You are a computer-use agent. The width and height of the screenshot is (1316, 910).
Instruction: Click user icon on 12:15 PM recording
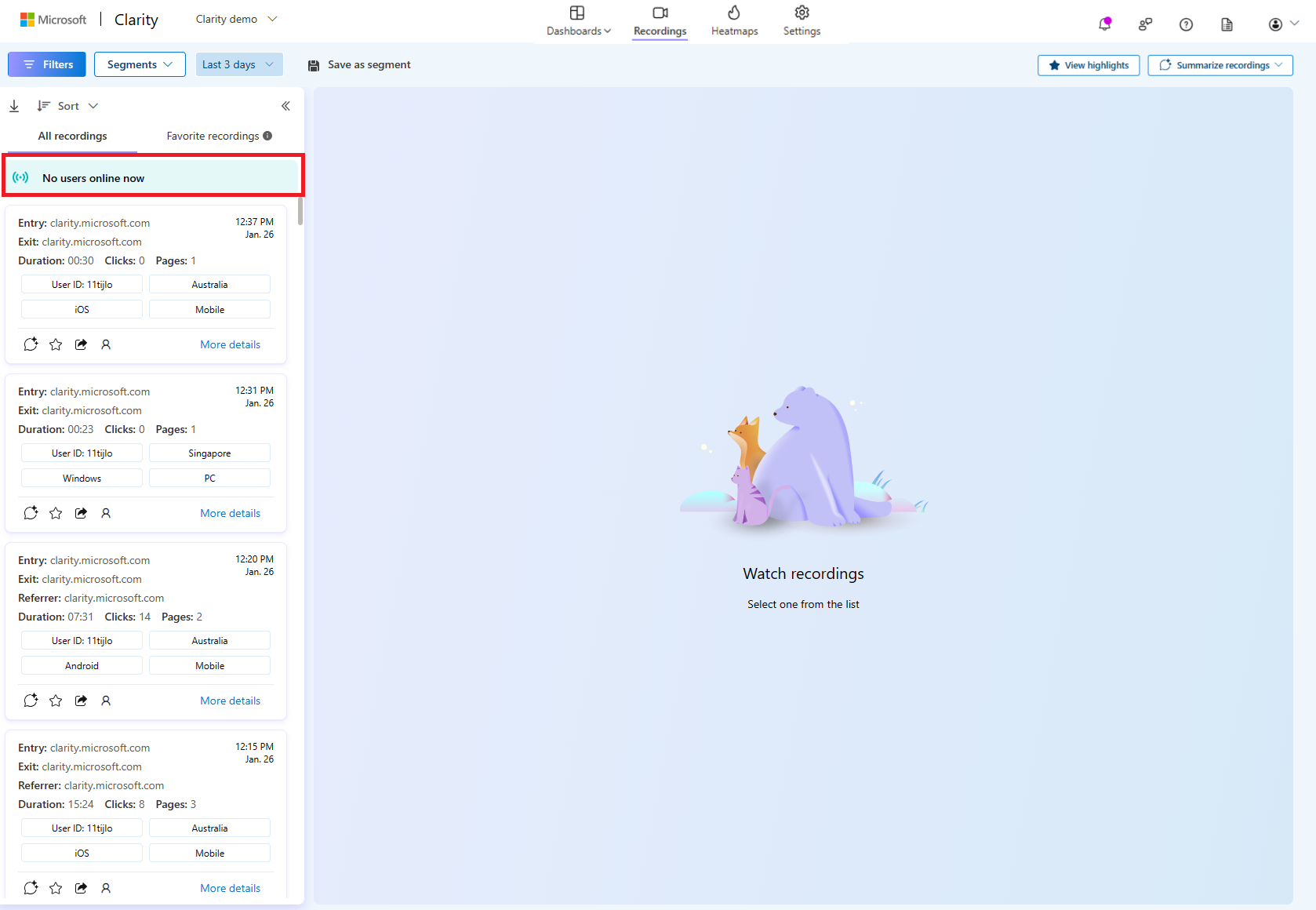click(x=106, y=888)
